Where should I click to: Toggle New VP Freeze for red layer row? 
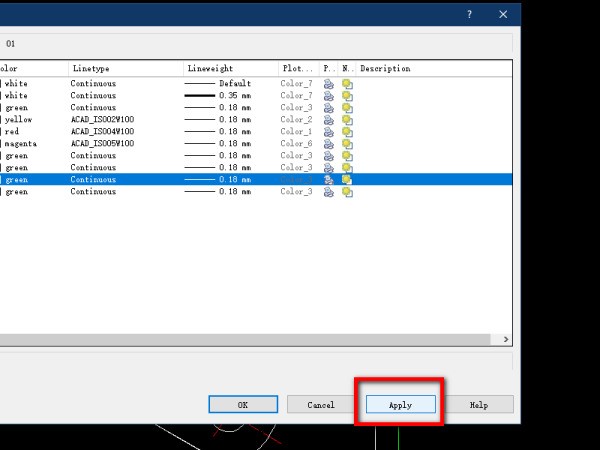pyautogui.click(x=347, y=132)
